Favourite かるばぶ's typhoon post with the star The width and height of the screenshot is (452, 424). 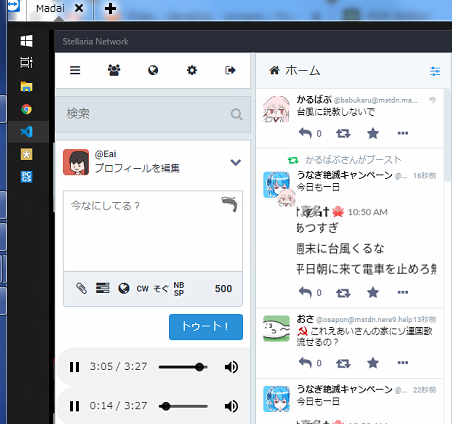(373, 134)
